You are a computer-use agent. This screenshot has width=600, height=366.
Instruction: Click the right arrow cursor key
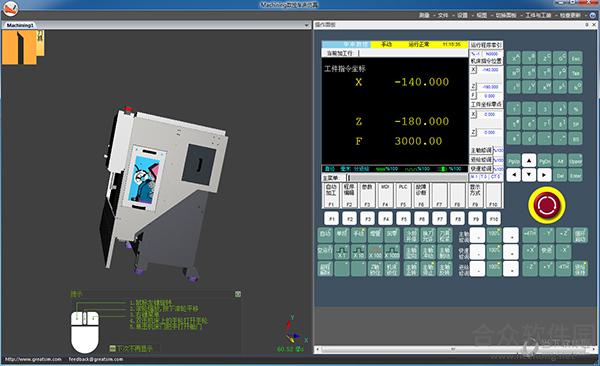[544, 175]
